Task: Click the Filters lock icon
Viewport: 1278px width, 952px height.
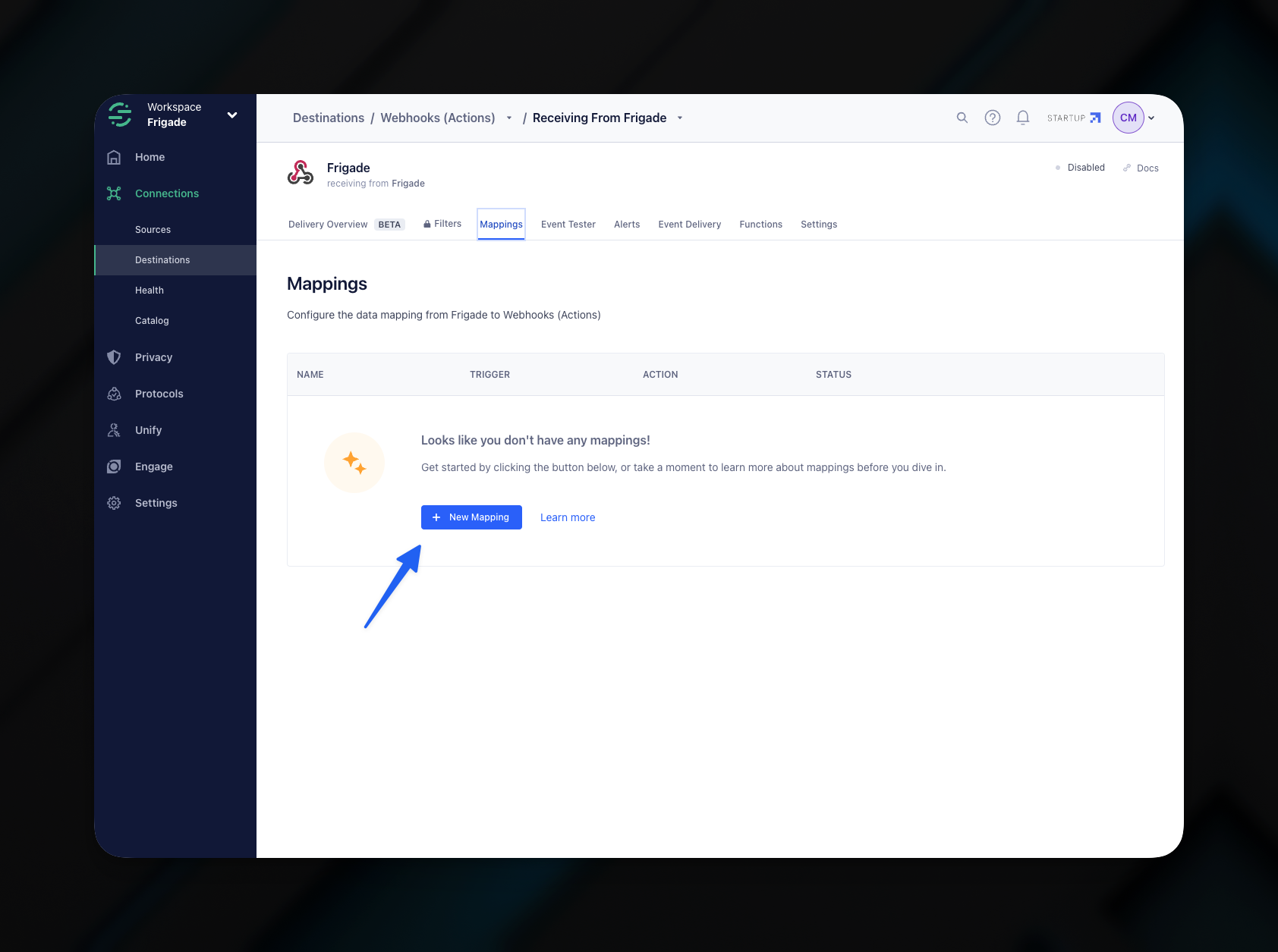Action: pos(427,224)
